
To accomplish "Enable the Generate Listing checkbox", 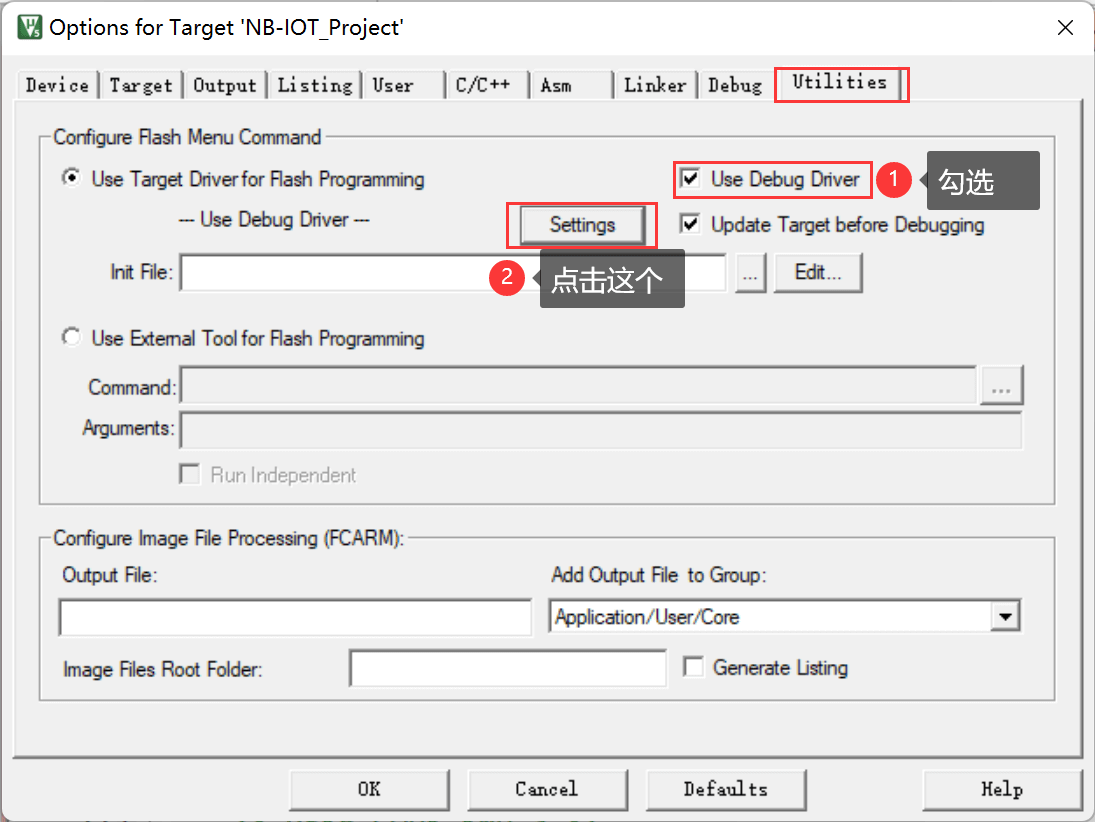I will [693, 667].
